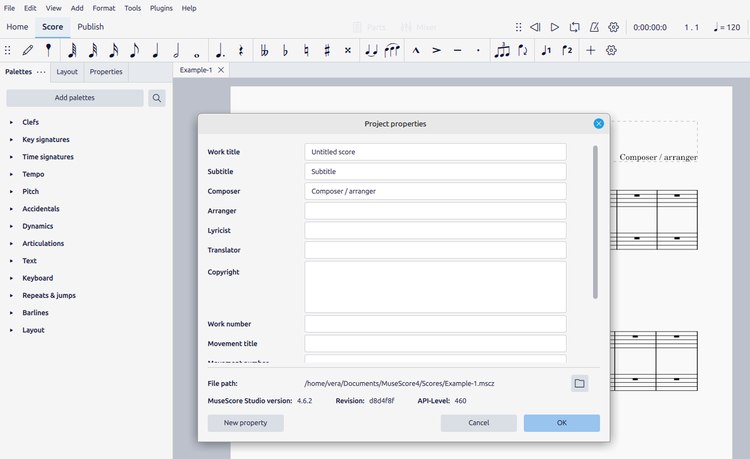Select the 32nd note duration

click(93, 50)
